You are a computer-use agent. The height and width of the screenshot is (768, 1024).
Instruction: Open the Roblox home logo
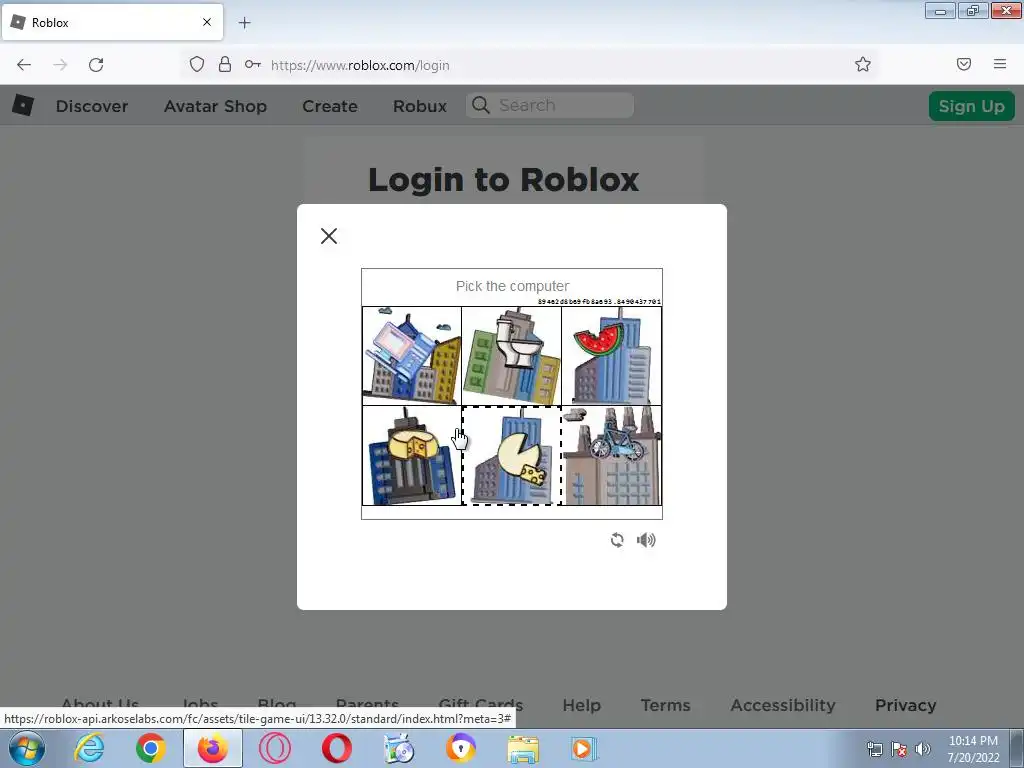tap(23, 105)
